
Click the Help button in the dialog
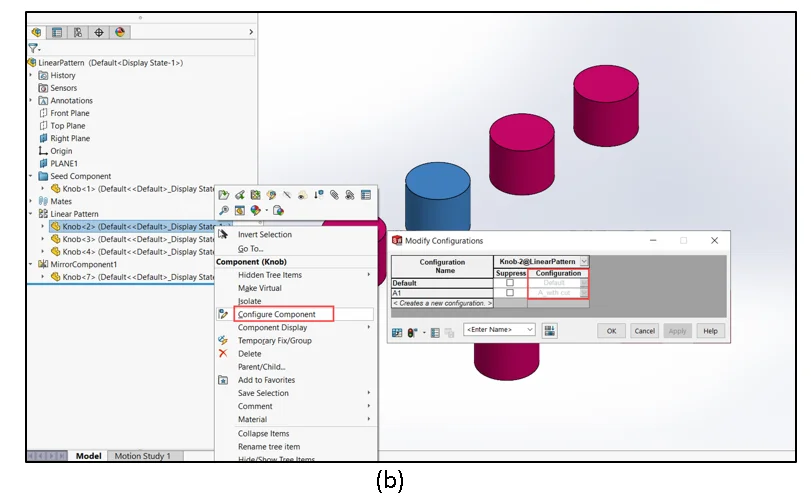pos(710,331)
